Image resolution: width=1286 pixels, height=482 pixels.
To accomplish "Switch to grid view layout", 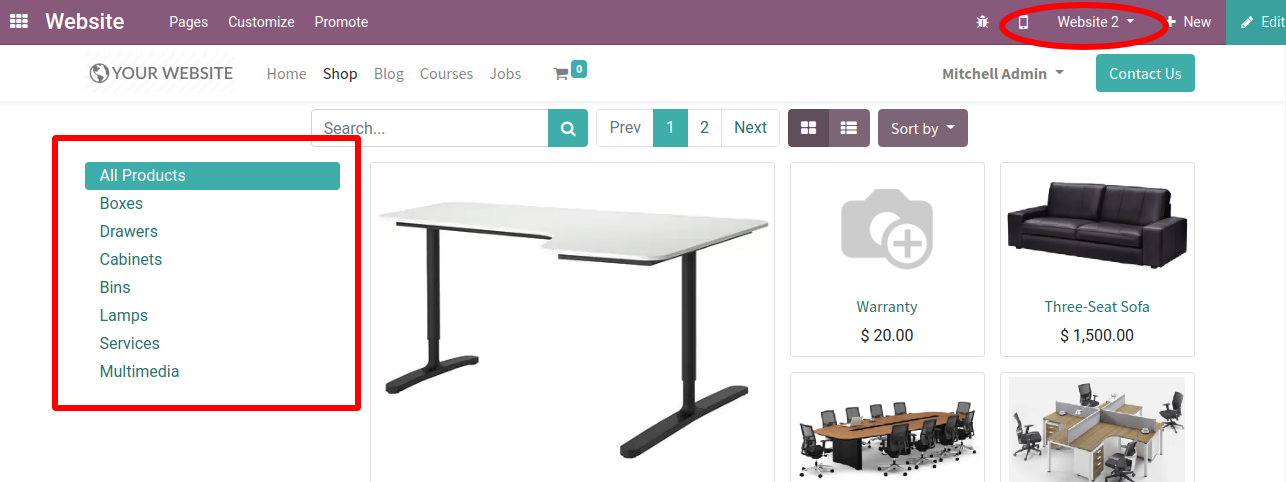I will pos(808,128).
